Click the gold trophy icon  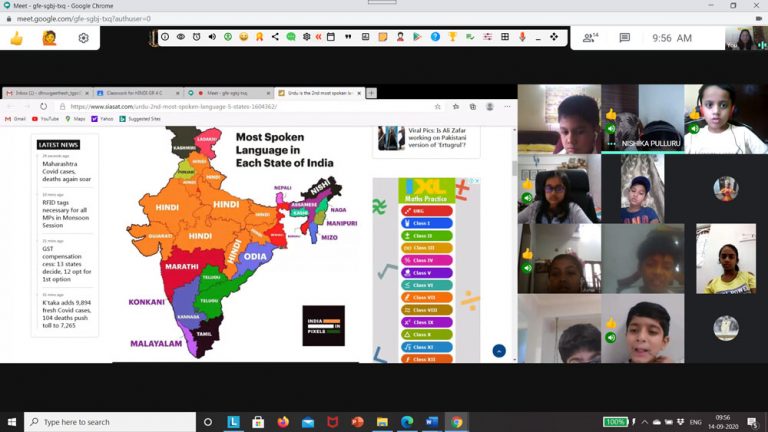click(453, 37)
